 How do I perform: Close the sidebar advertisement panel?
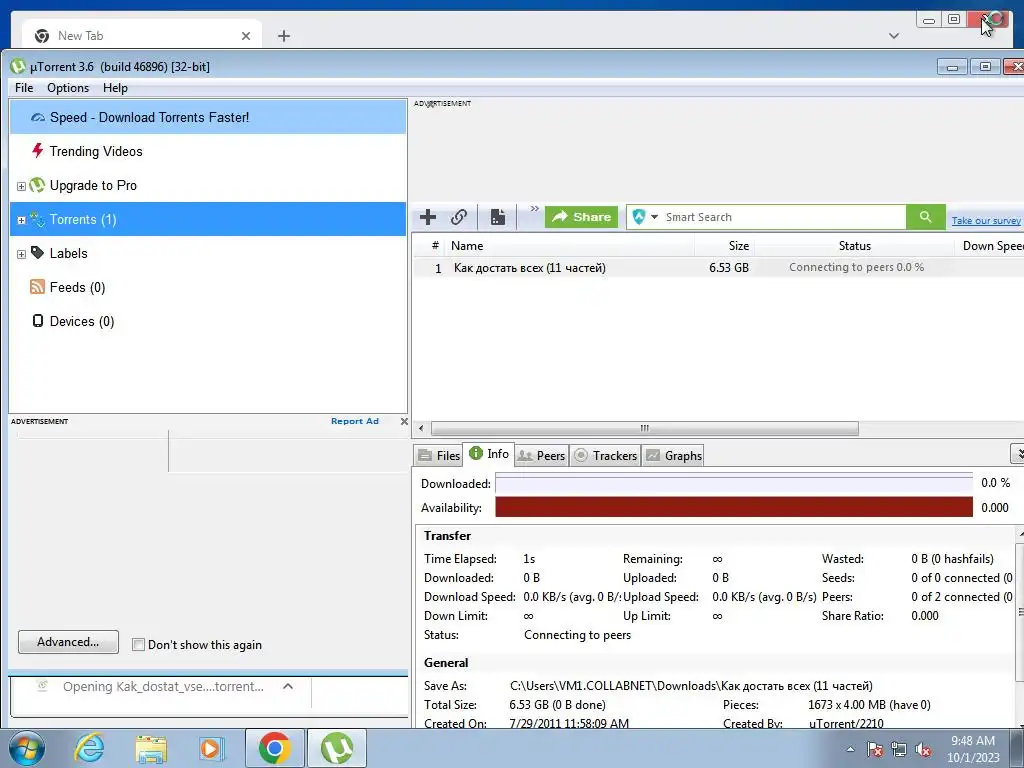pyautogui.click(x=404, y=422)
